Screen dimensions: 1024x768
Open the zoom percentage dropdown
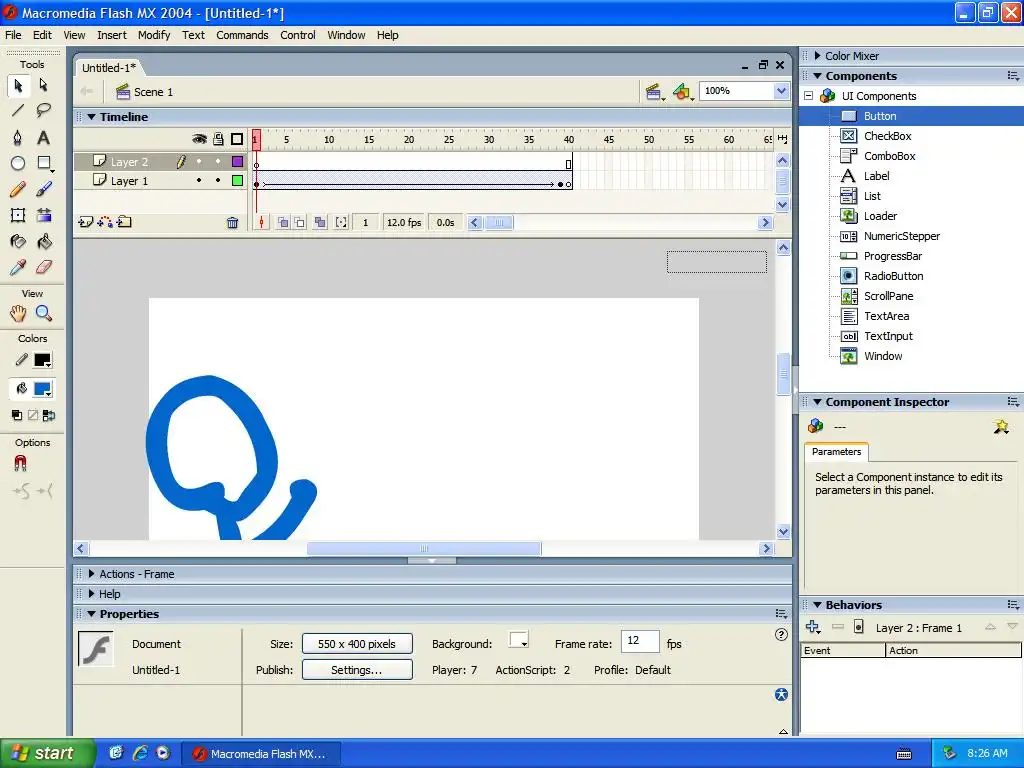coord(781,91)
